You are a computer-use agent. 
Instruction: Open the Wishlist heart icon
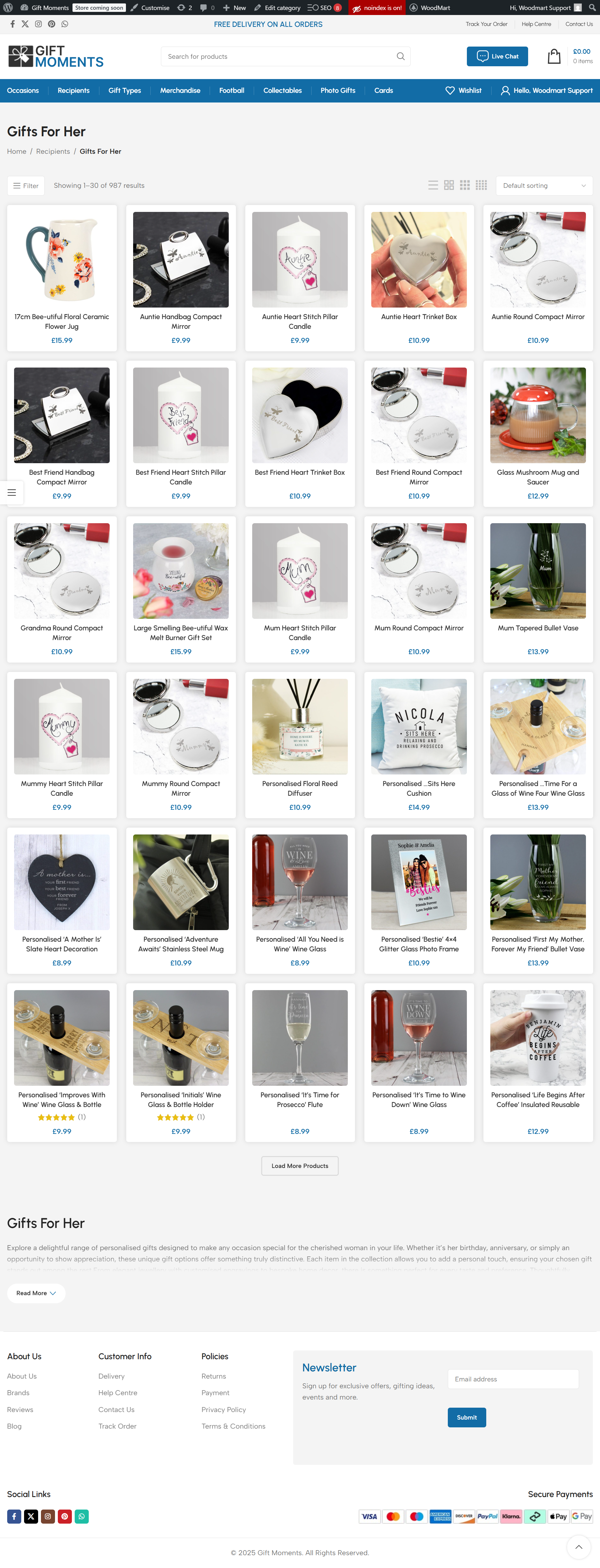450,91
